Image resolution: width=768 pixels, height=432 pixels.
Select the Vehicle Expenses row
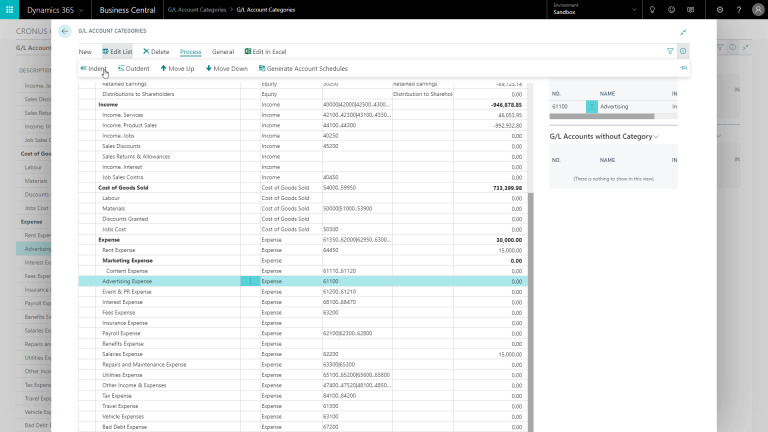303,417
